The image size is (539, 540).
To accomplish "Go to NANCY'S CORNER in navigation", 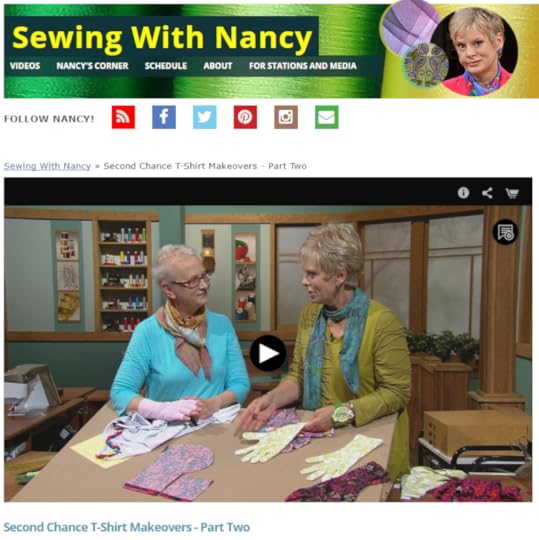I will pyautogui.click(x=92, y=66).
